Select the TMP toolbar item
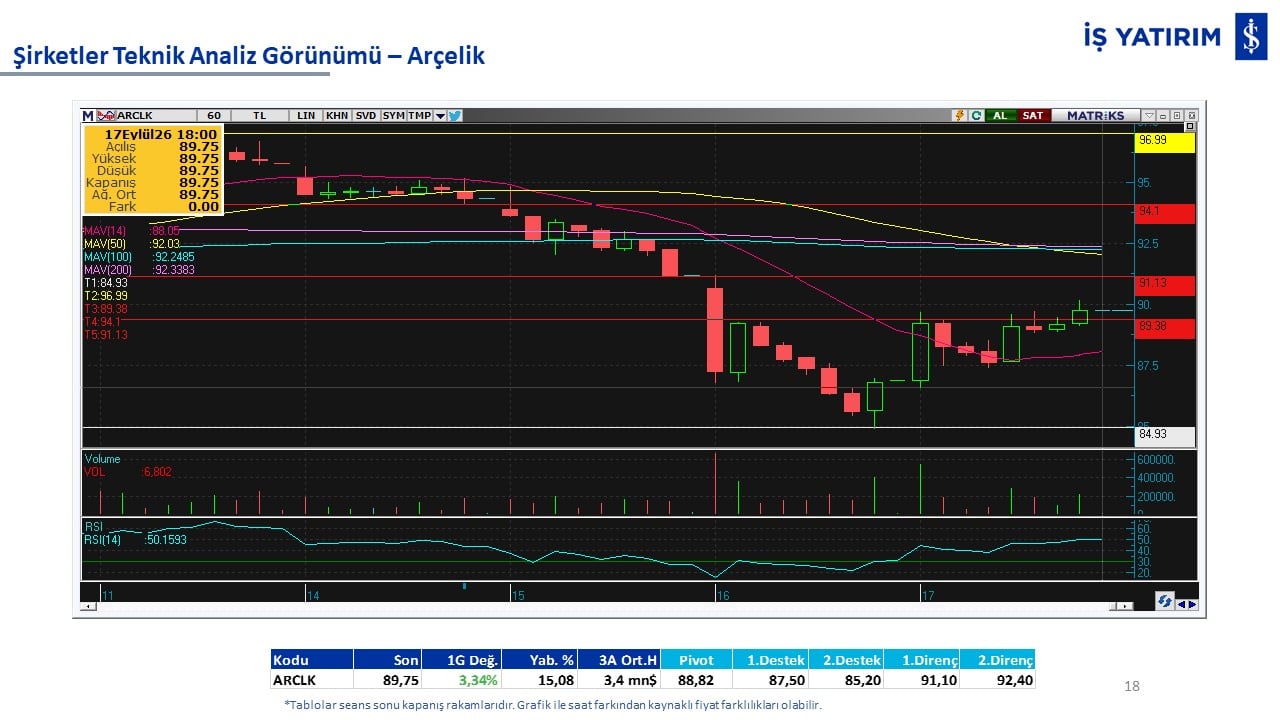 point(419,116)
